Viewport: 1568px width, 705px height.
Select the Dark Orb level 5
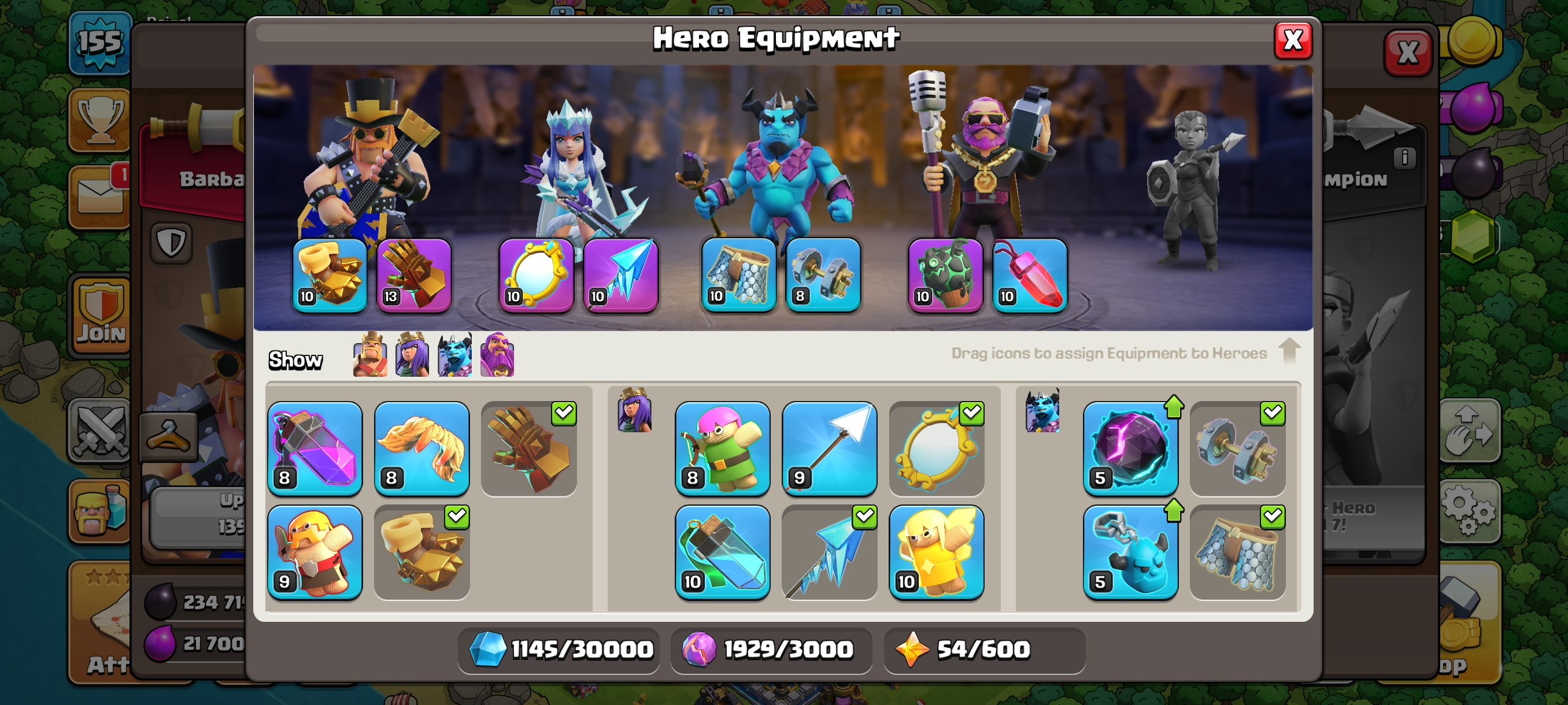click(x=1130, y=448)
